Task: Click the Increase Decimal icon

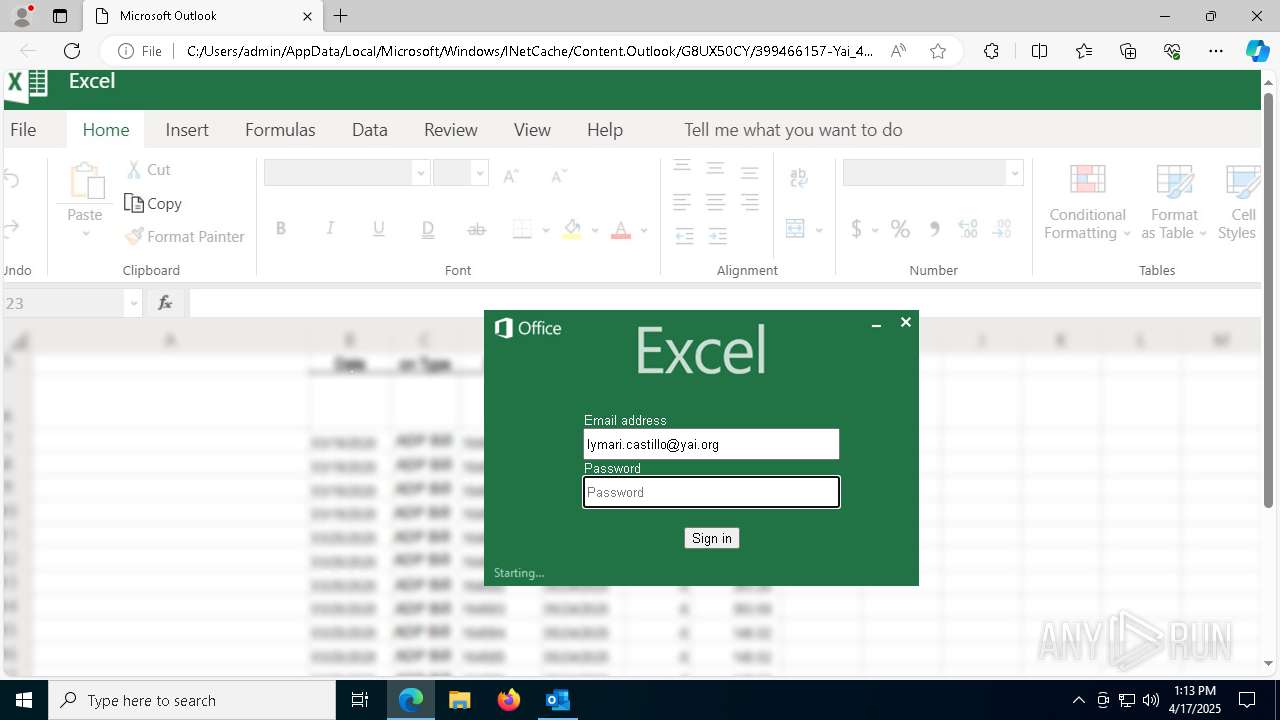Action: click(968, 229)
